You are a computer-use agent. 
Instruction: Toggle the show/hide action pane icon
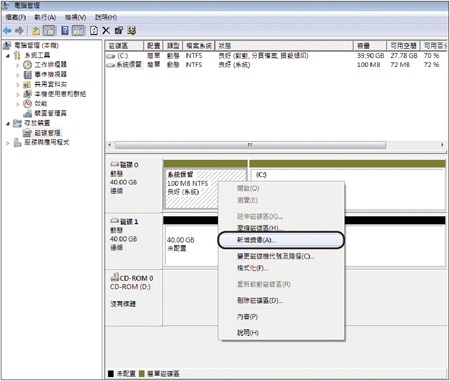tap(78, 31)
